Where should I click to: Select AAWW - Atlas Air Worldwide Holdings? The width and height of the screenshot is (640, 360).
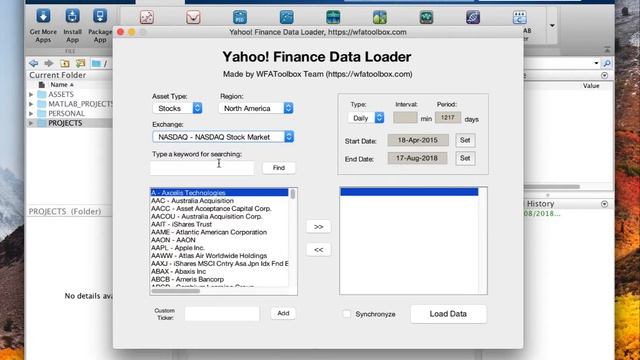220,256
